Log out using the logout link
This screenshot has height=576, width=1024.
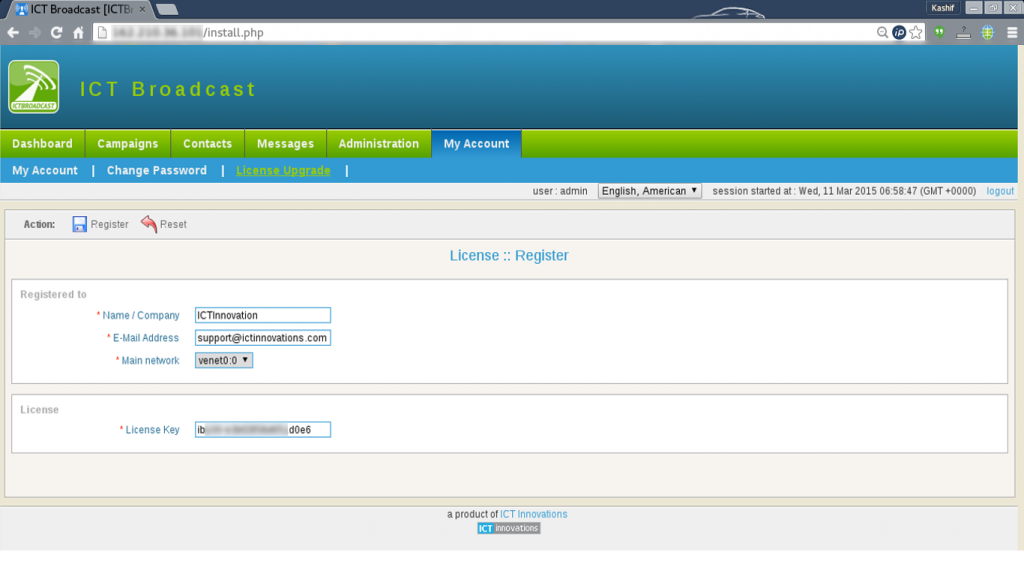[x=1000, y=191]
